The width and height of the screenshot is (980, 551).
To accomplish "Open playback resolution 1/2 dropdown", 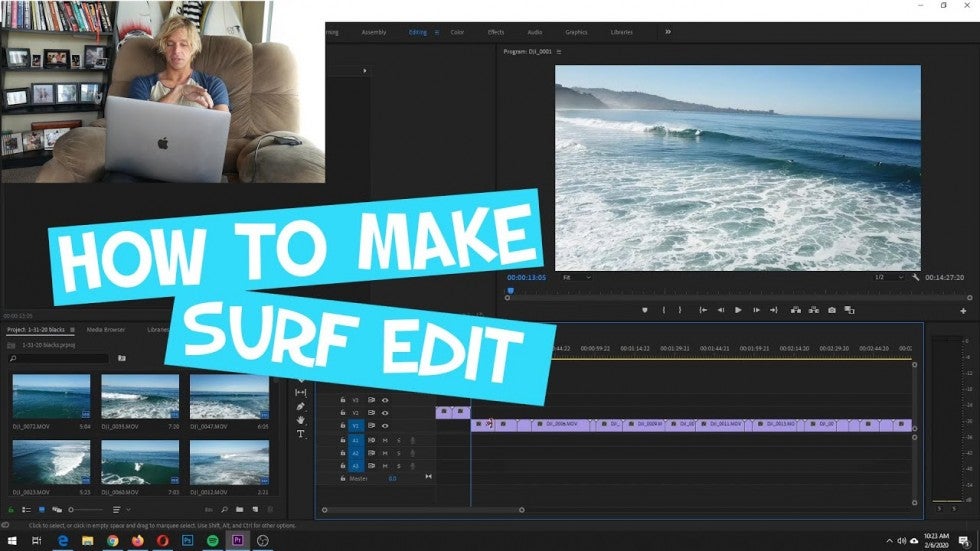I will (889, 277).
